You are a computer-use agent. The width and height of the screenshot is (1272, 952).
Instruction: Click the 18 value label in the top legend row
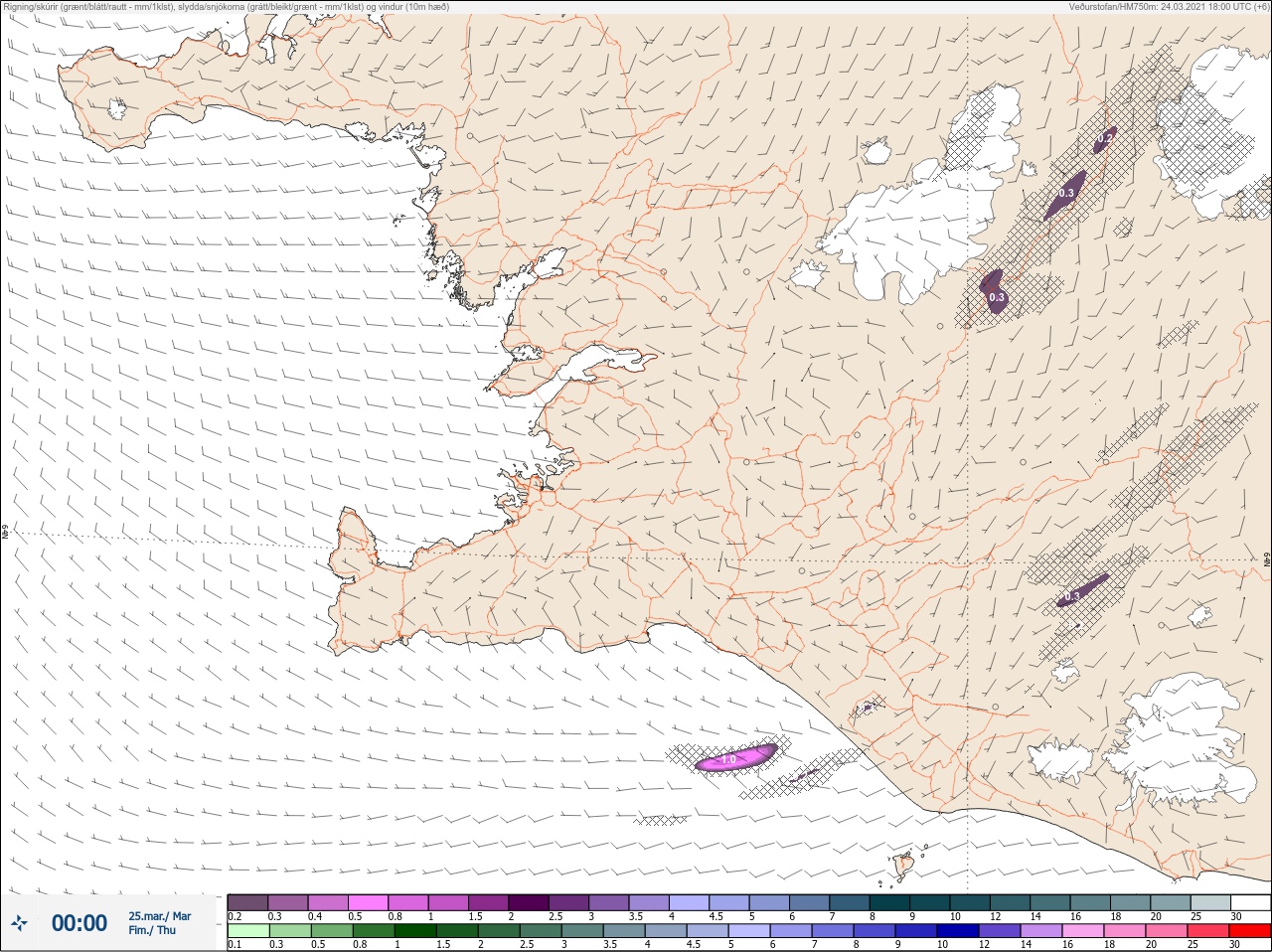(1115, 916)
